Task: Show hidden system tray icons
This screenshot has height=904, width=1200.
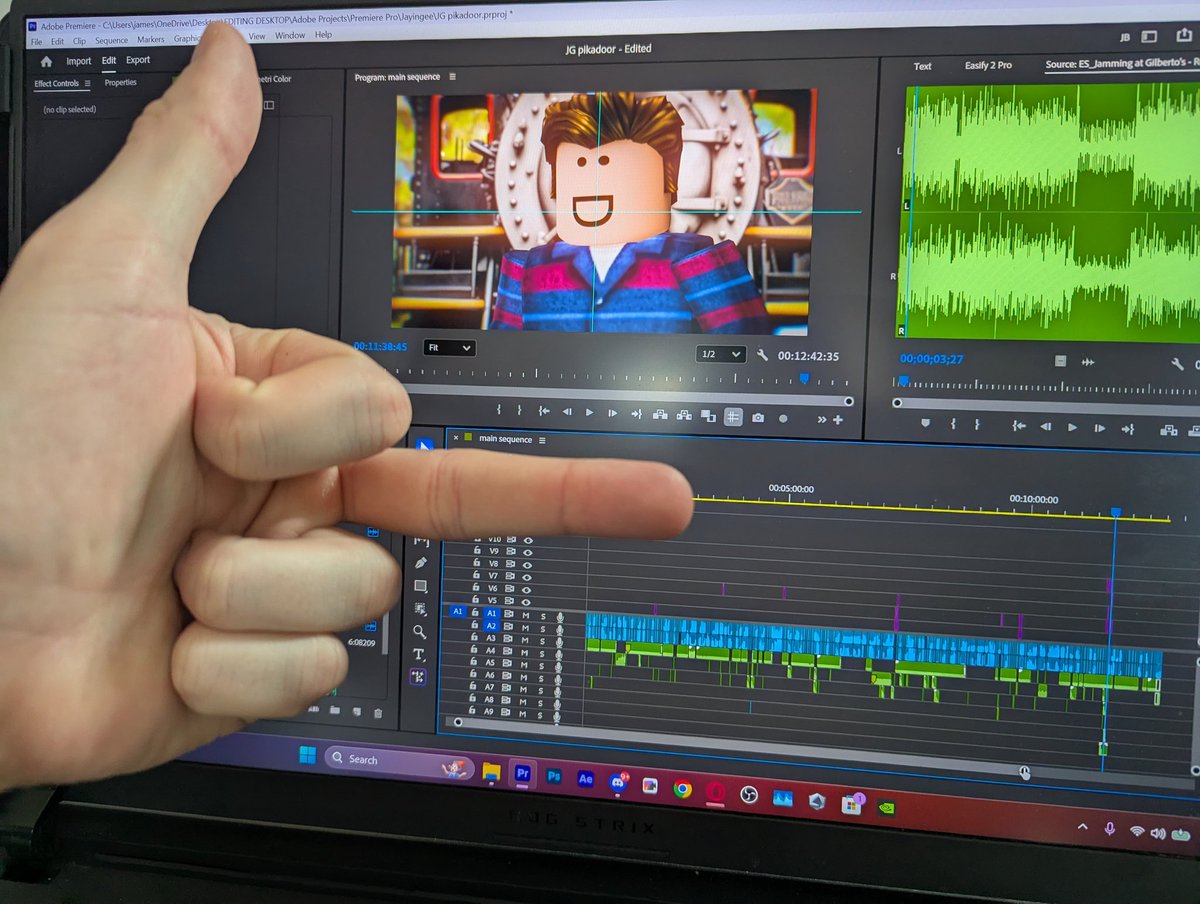Action: pos(1082,827)
